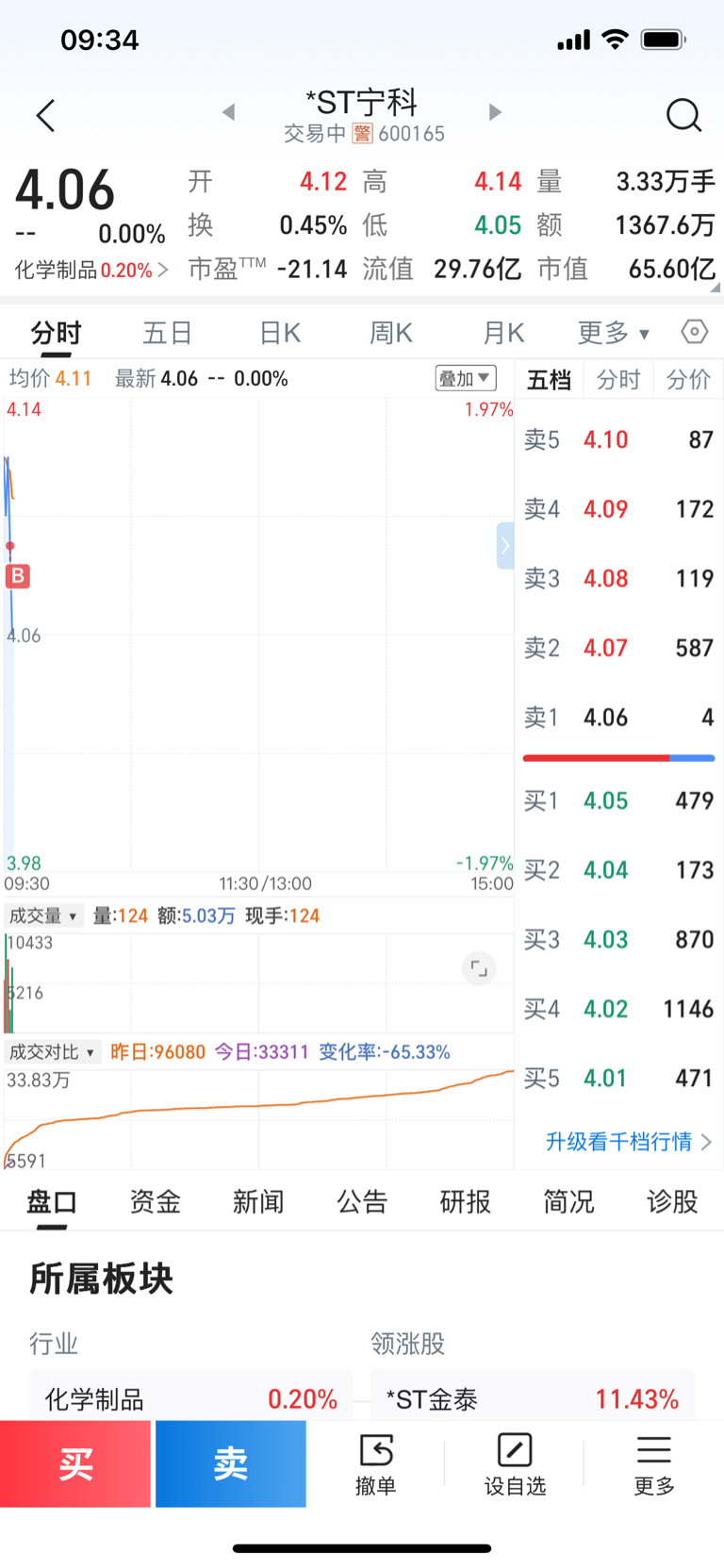Open the 成交对比 indicator dropdown

point(53,1051)
